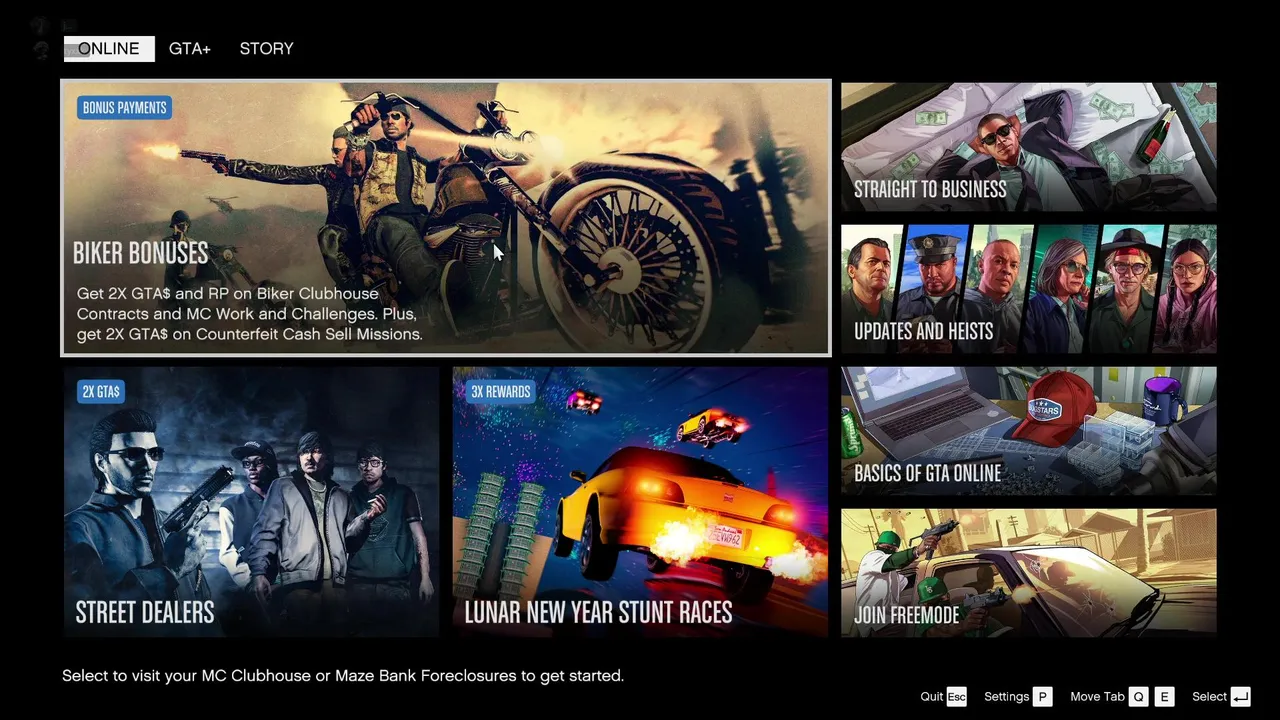Select the Basics of GTA Online tile

pyautogui.click(x=1029, y=431)
